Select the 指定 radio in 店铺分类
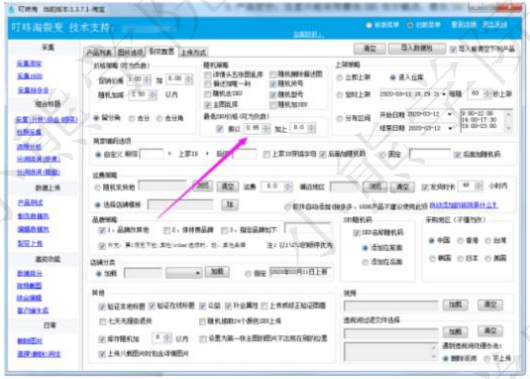The width and height of the screenshot is (530, 379). pyautogui.click(x=248, y=274)
